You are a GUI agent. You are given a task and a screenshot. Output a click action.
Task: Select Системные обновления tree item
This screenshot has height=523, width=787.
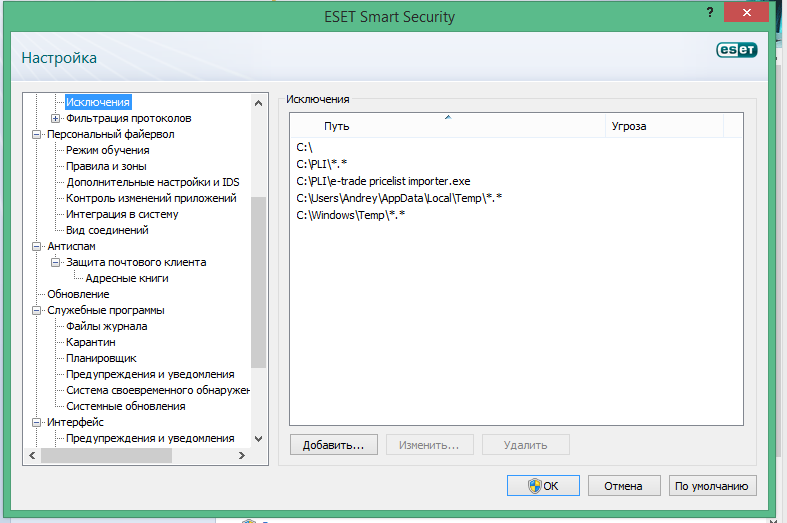pyautogui.click(x=125, y=407)
